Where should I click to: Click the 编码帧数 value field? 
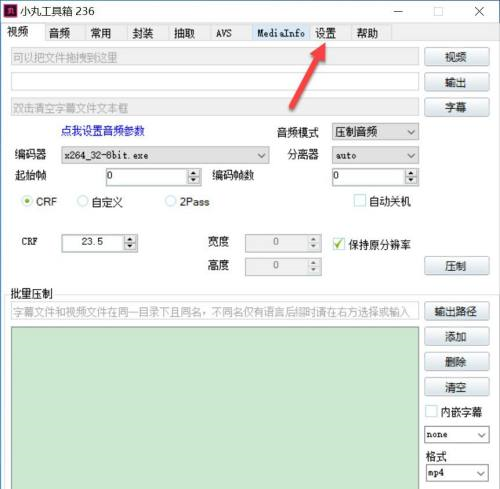(369, 177)
